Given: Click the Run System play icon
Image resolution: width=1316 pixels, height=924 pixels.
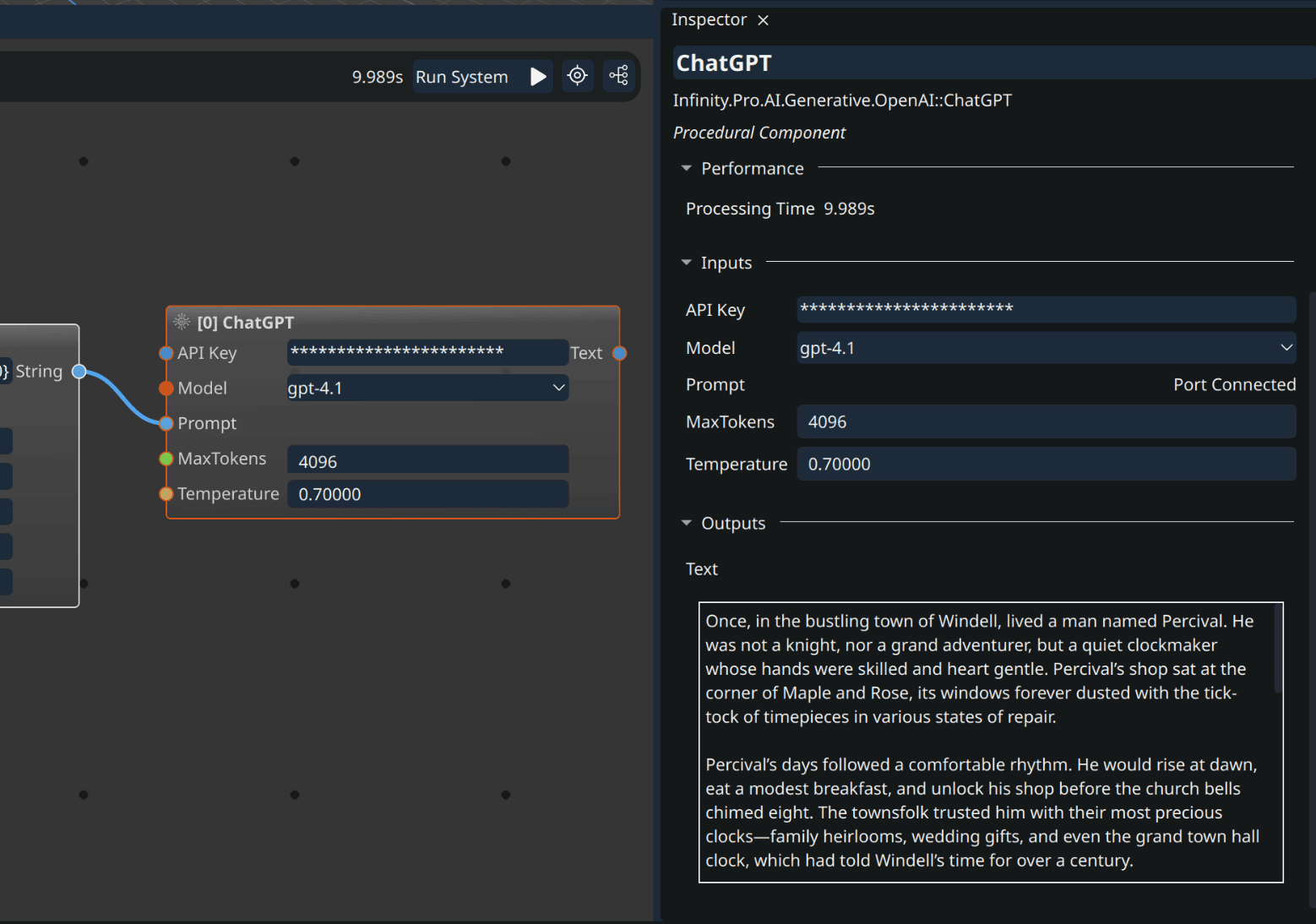Looking at the screenshot, I should pos(539,76).
